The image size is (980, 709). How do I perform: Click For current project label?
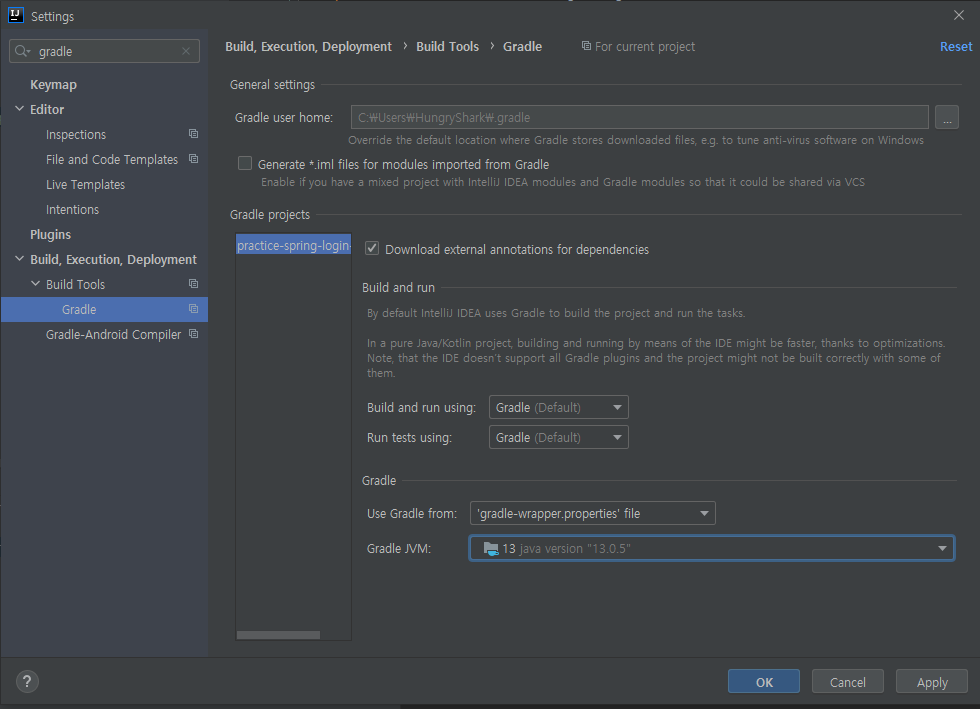(644, 46)
